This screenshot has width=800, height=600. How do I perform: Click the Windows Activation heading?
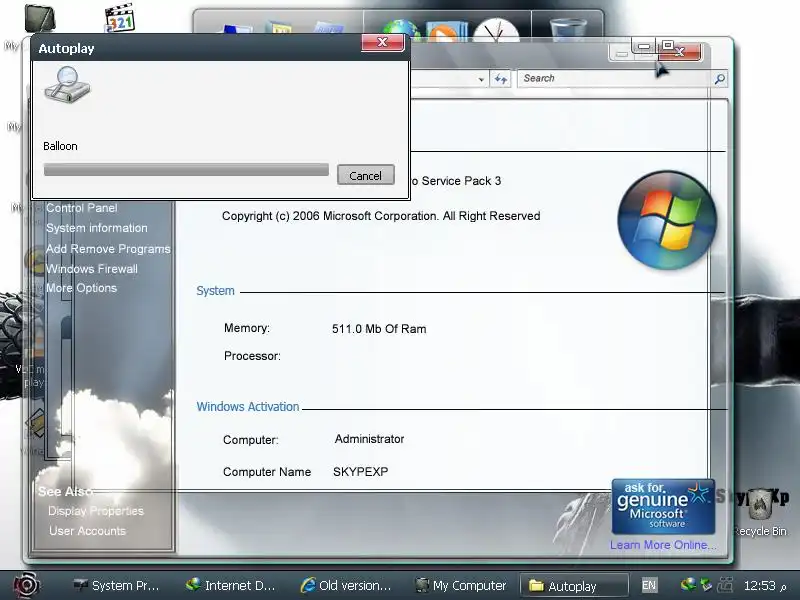tap(247, 407)
